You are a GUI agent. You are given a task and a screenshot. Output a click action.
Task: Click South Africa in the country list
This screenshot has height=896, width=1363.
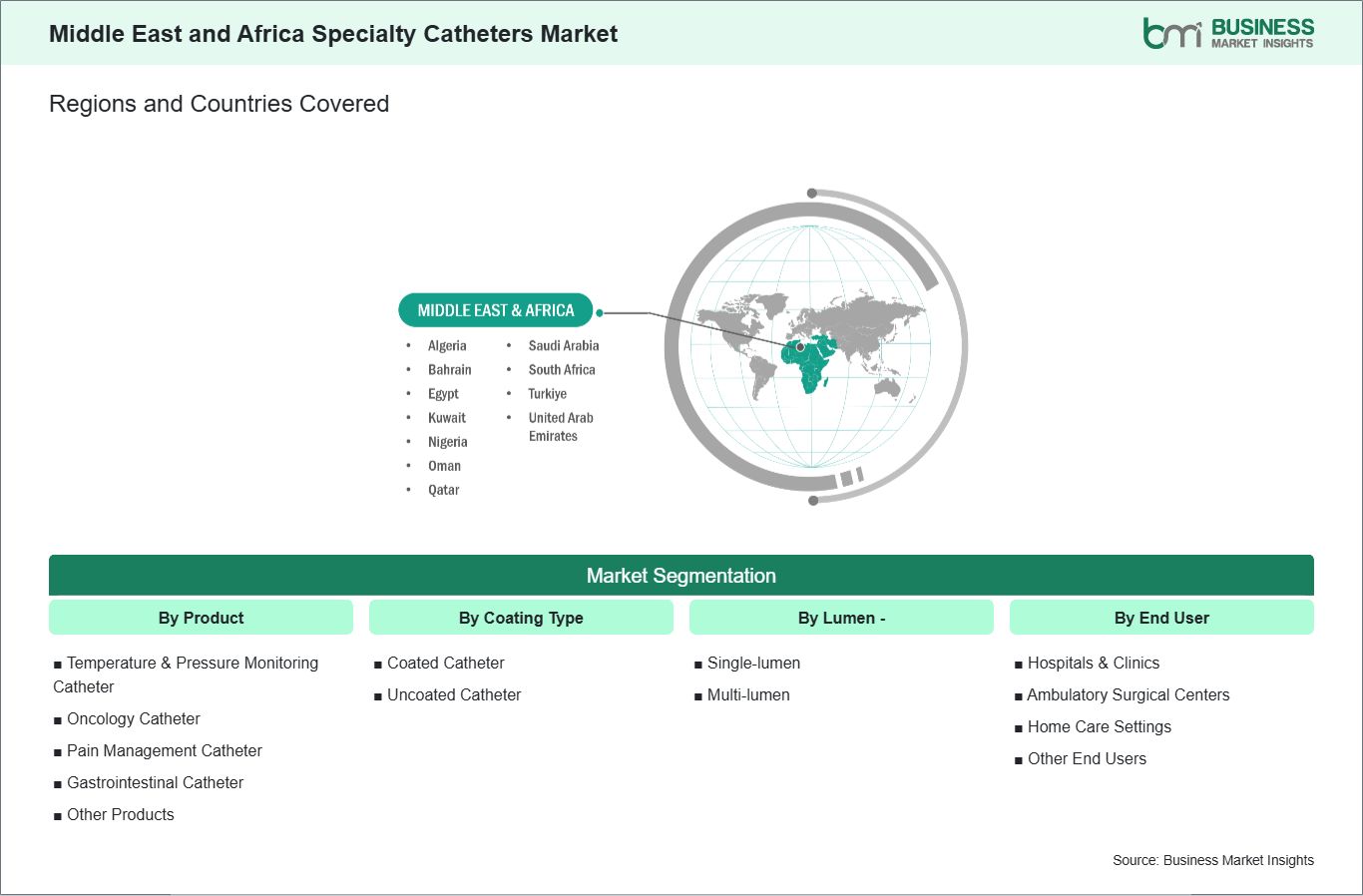562,369
